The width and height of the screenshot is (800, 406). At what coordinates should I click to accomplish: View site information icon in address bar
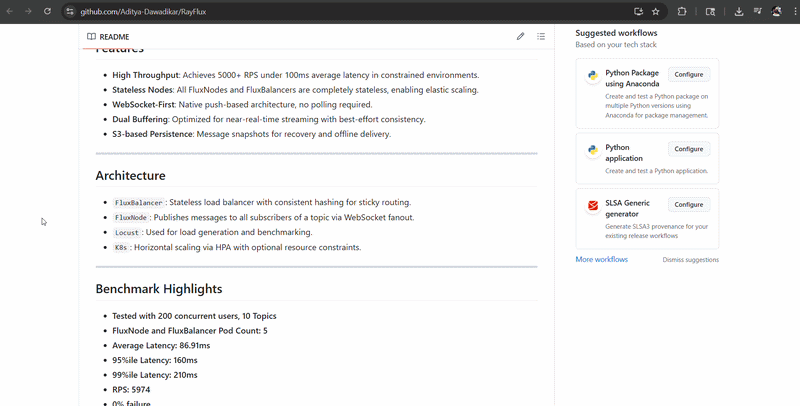point(69,12)
